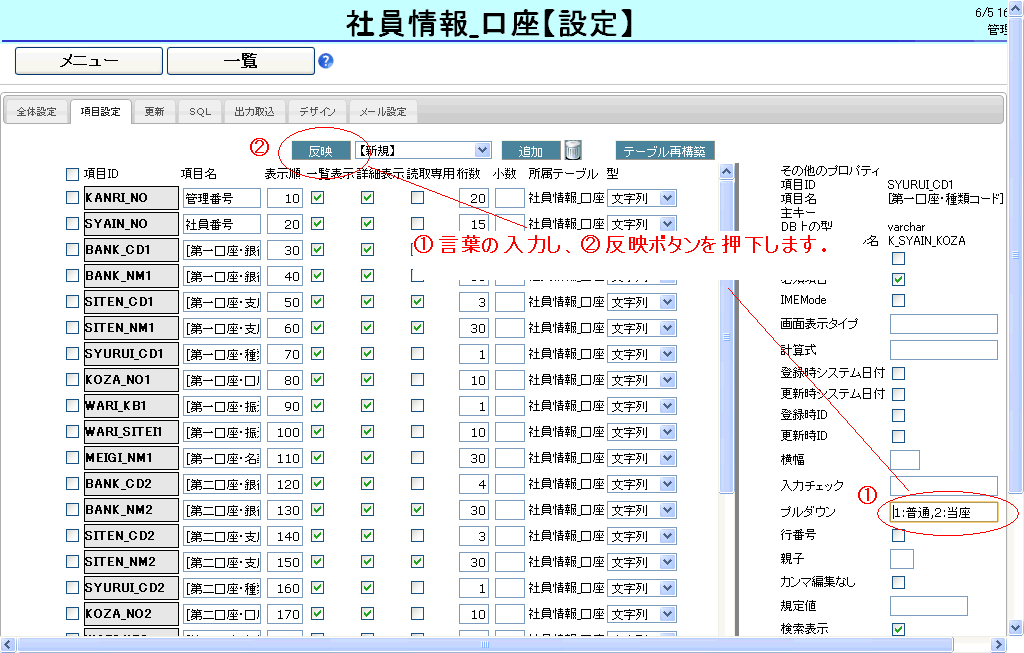Click the item list scroll-up arrow
Image resolution: width=1024 pixels, height=653 pixels.
726,172
